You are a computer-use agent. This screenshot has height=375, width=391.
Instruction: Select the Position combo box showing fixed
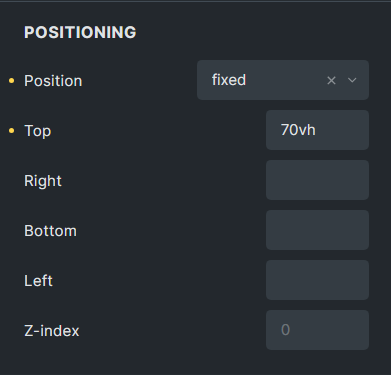pos(283,80)
